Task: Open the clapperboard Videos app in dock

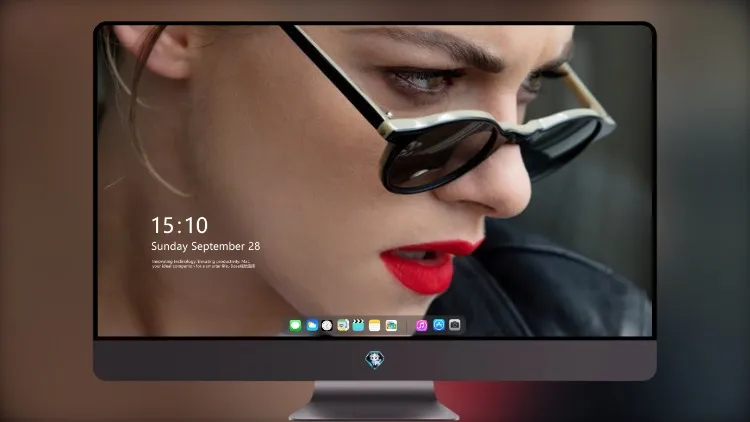Action: (x=358, y=325)
